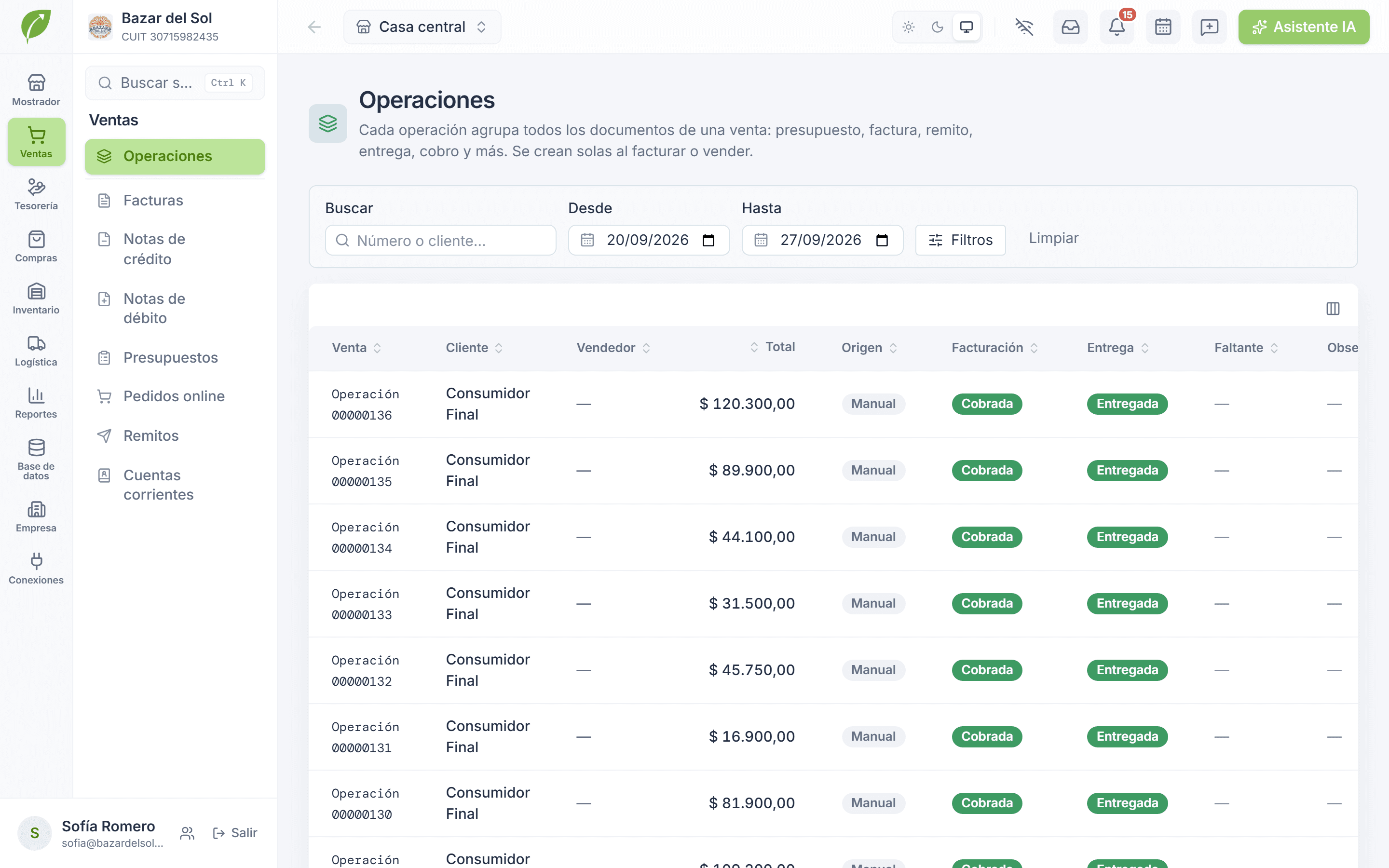1389x868 pixels.
Task: Open row Operación 00000136
Action: (x=833, y=404)
